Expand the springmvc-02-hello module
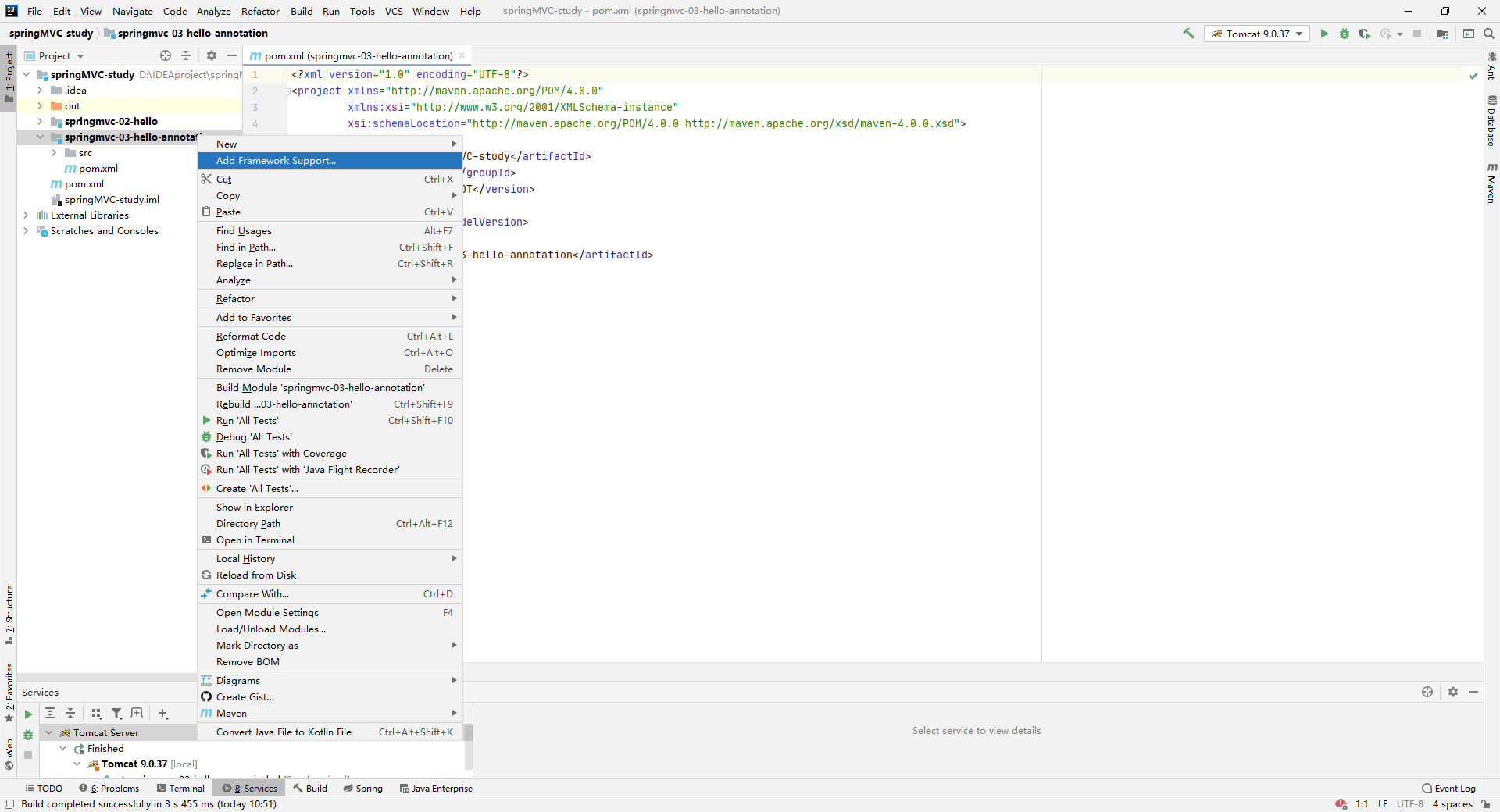The height and width of the screenshot is (812, 1500). 40,122
